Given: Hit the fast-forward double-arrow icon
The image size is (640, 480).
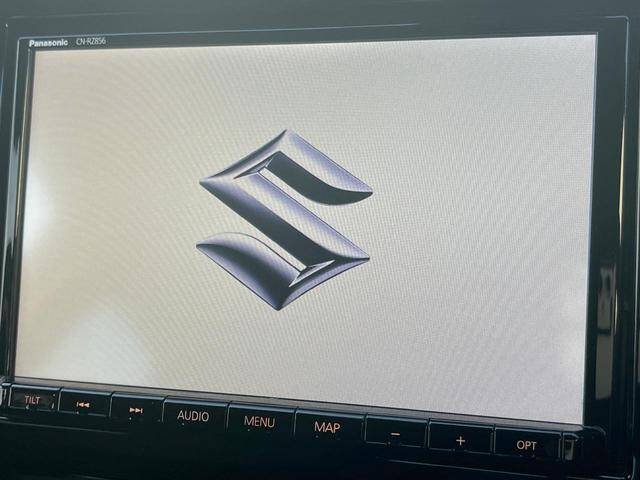Looking at the screenshot, I should tap(136, 409).
